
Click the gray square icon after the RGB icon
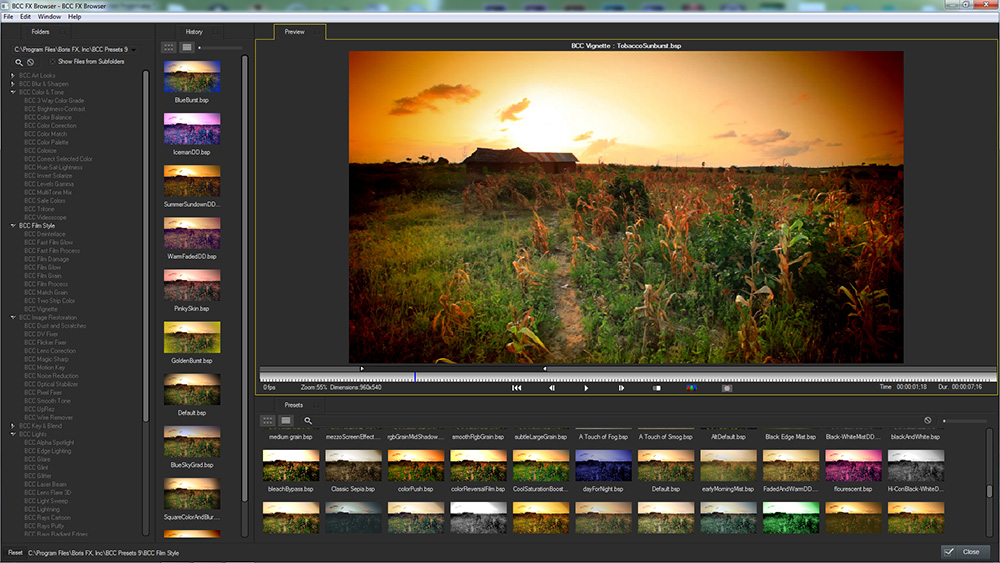click(726, 388)
